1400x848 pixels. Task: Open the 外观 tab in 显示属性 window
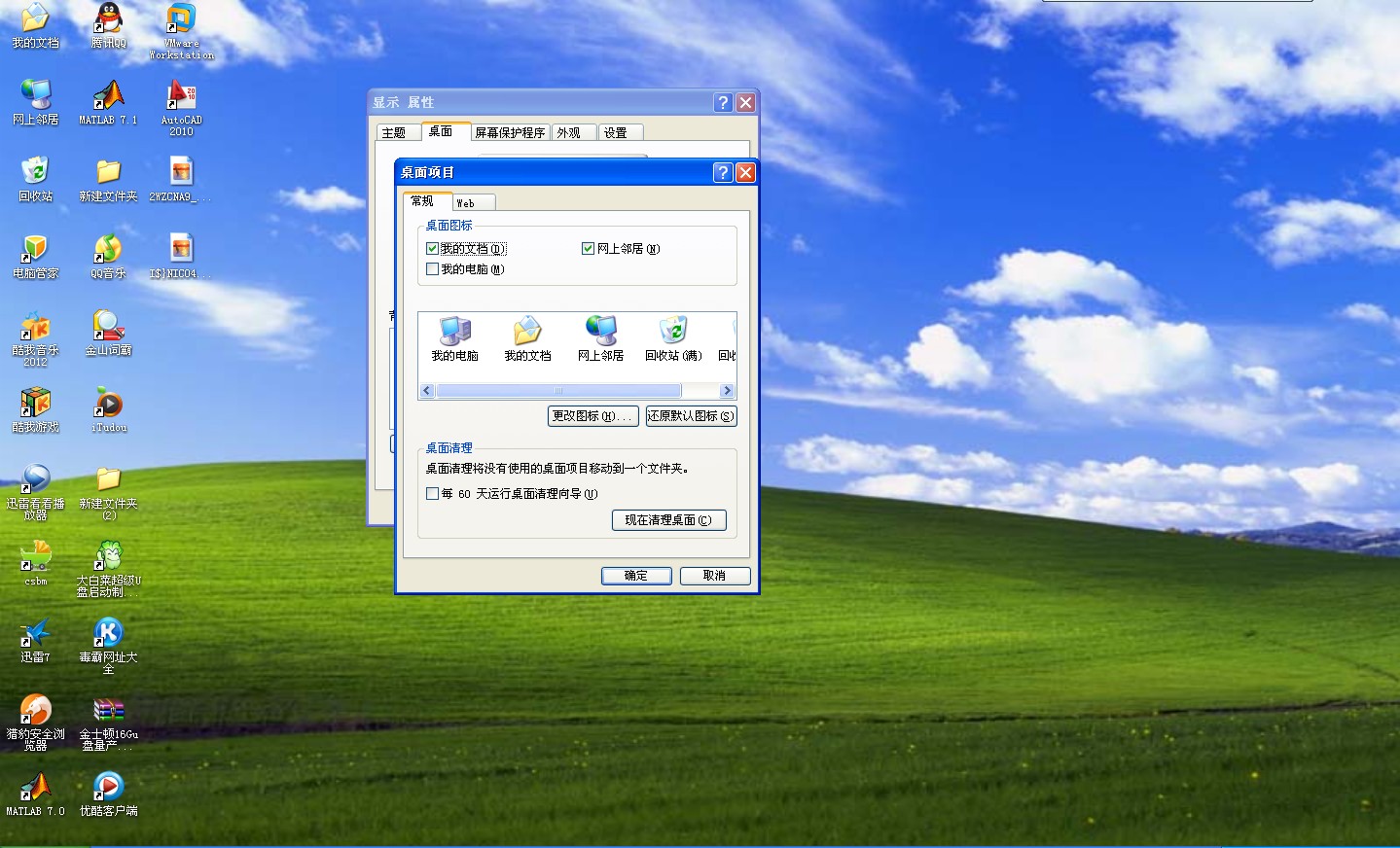pyautogui.click(x=574, y=132)
